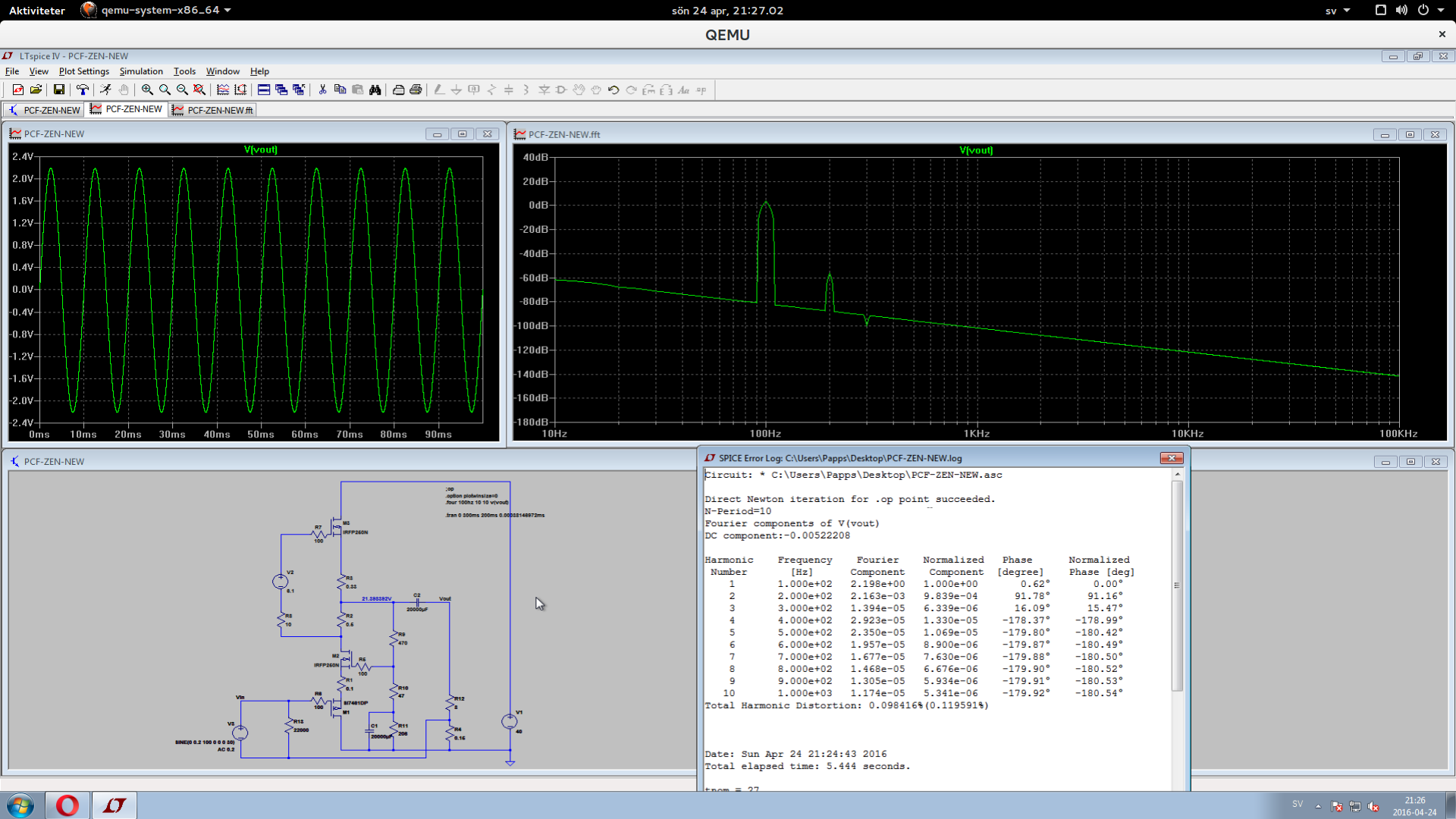1456x819 pixels.
Task: Select the Zoom In magnifier icon
Action: [x=147, y=89]
